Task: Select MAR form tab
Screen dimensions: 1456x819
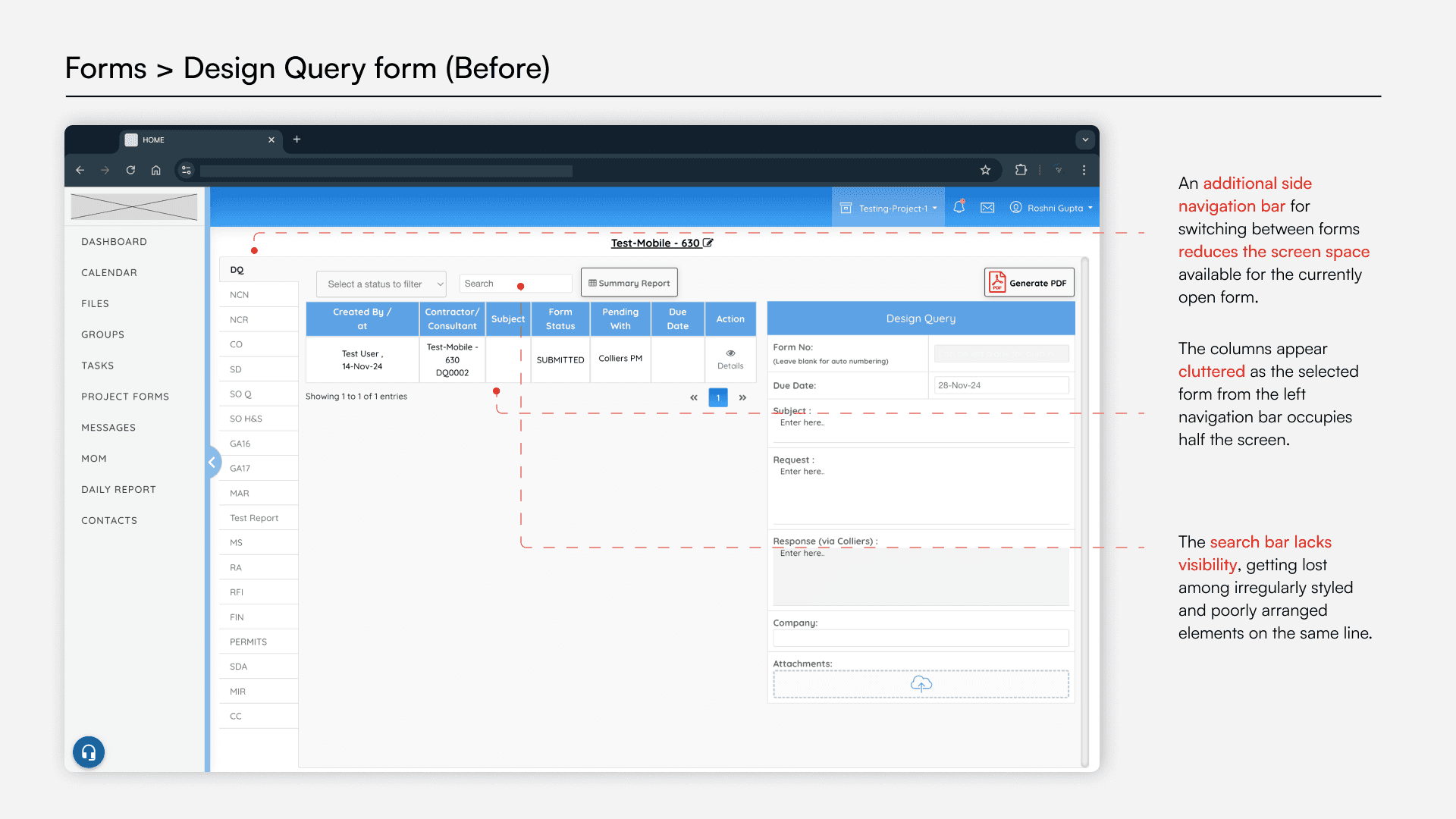Action: click(259, 494)
